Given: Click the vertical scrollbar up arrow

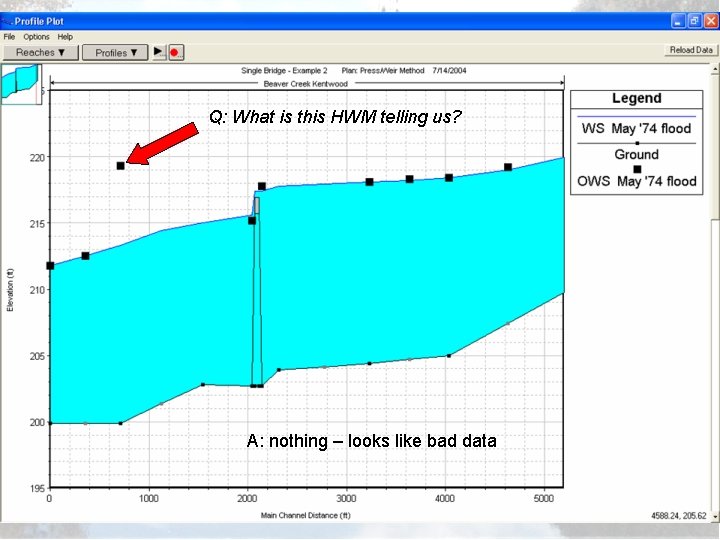Looking at the screenshot, I should point(715,69).
